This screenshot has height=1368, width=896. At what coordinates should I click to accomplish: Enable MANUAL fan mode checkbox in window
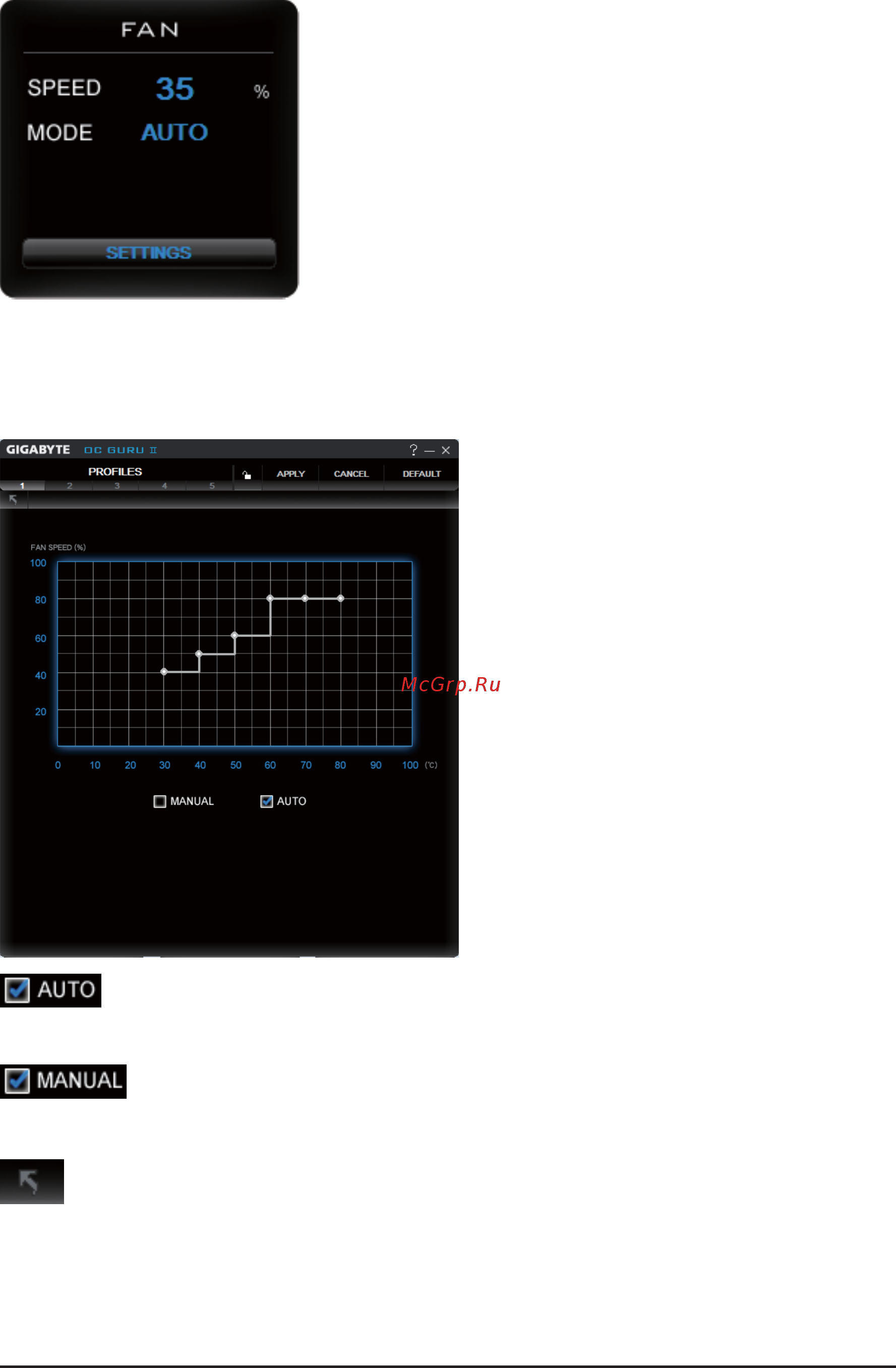(160, 801)
